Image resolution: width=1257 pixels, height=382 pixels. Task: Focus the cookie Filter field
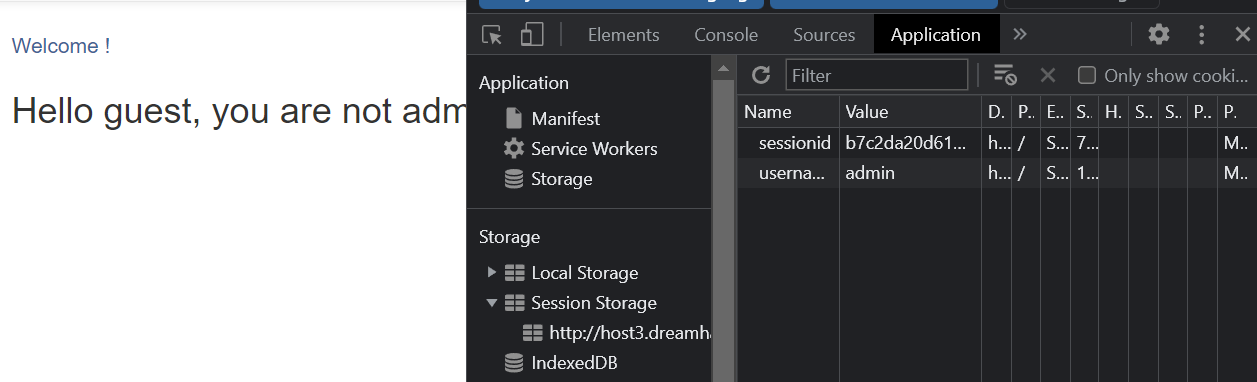pos(877,75)
